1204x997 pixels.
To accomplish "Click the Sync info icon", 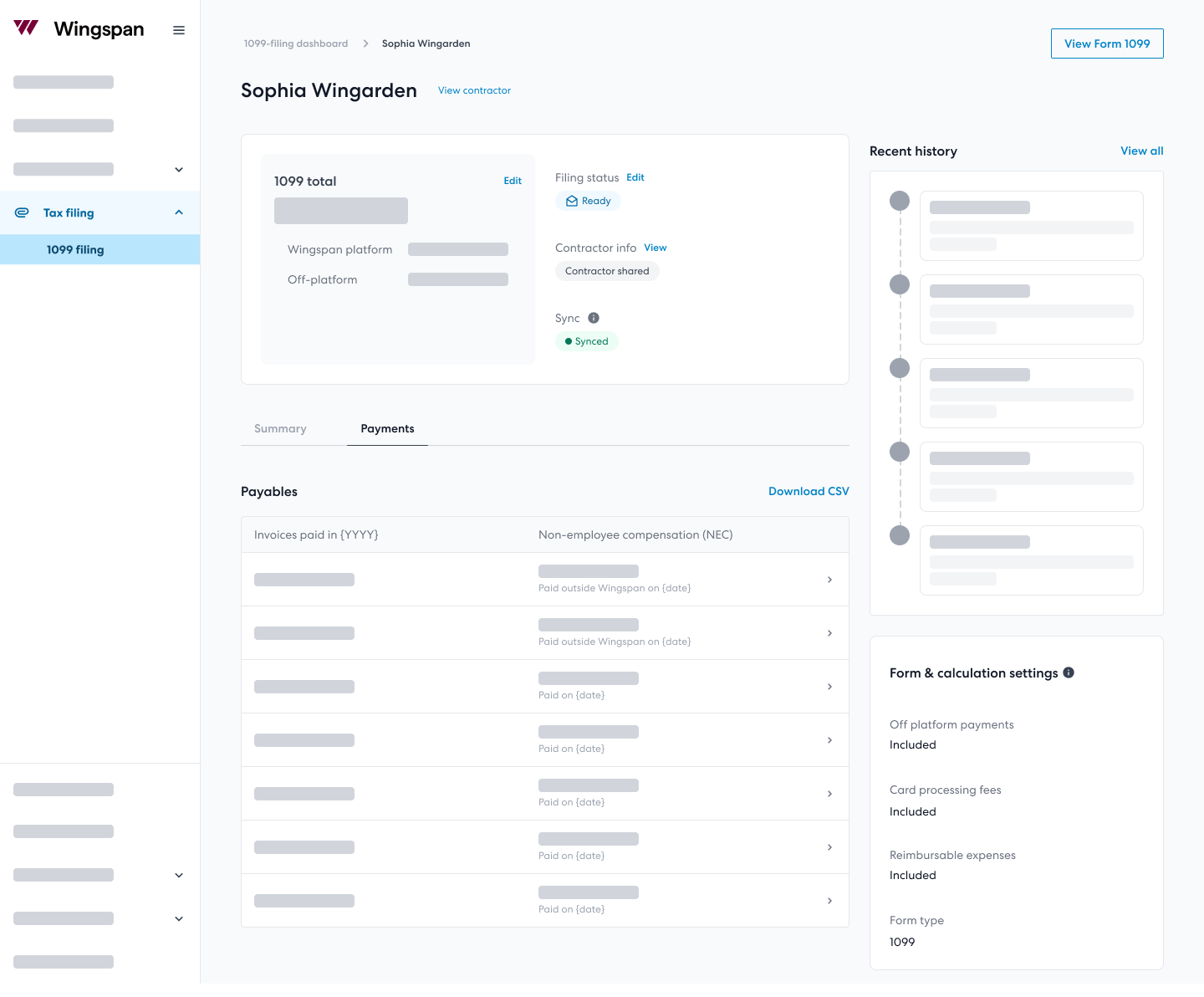I will (594, 318).
